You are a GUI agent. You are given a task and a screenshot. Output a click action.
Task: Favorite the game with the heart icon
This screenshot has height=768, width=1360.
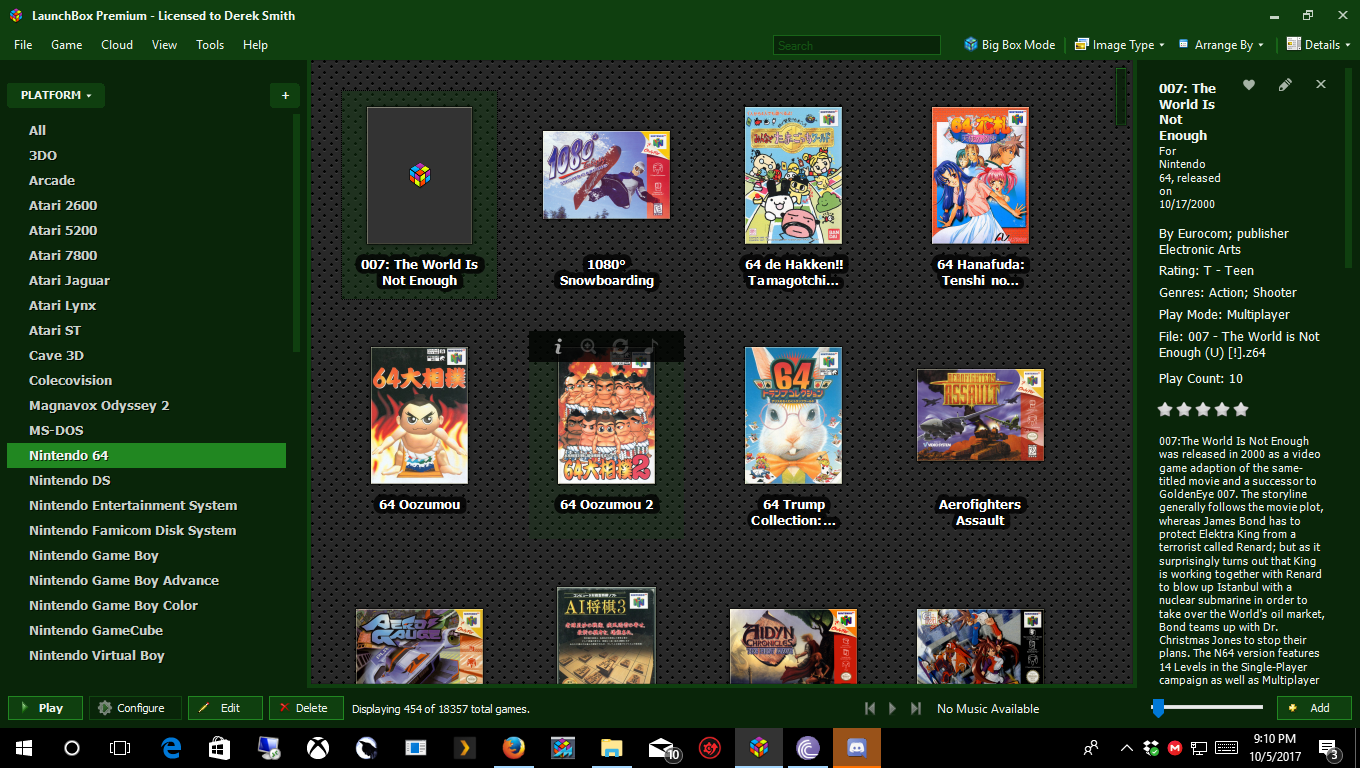pyautogui.click(x=1249, y=85)
